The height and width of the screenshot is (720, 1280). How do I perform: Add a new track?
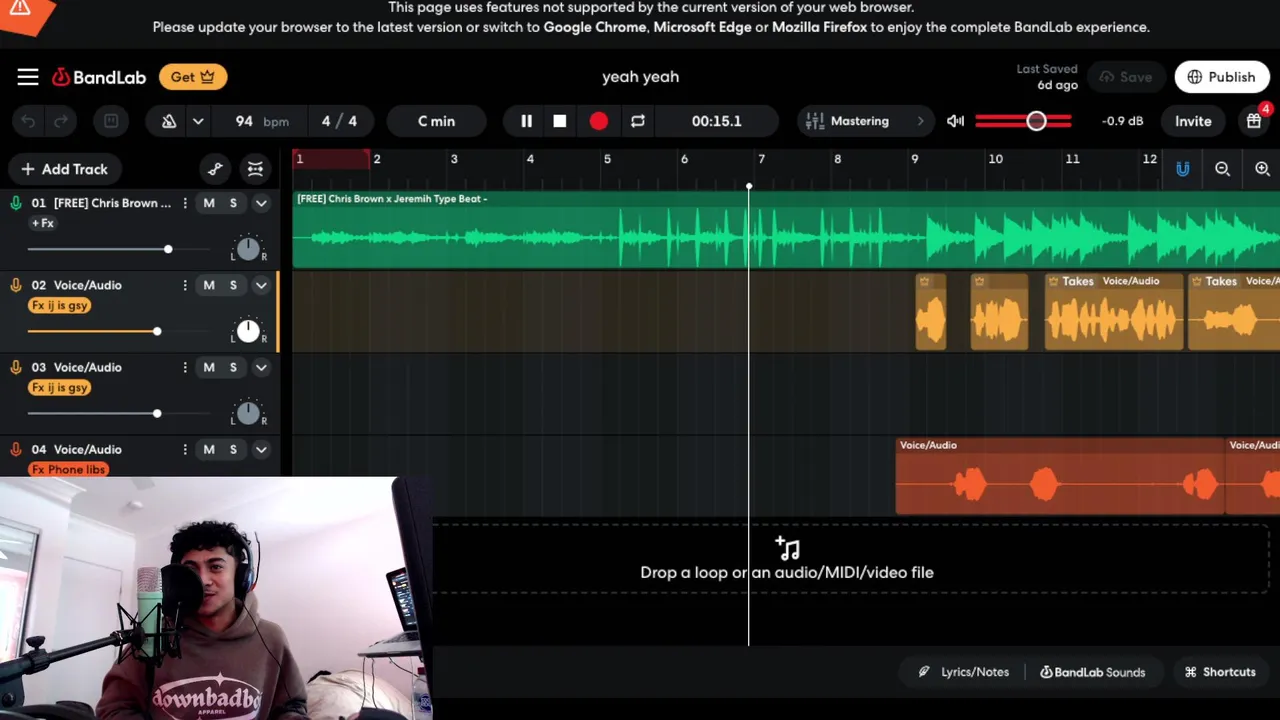click(64, 169)
